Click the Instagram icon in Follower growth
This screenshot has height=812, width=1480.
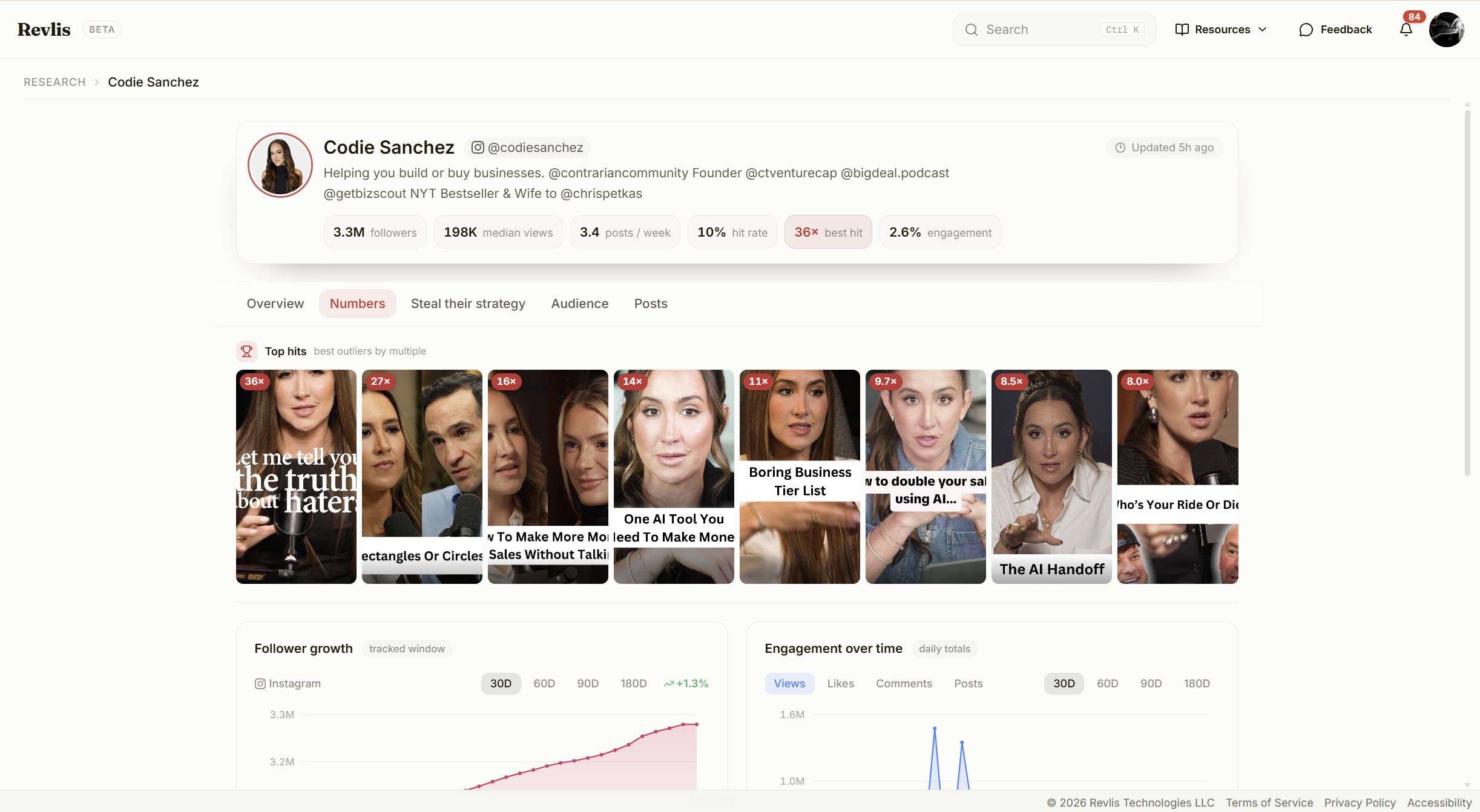click(x=260, y=684)
